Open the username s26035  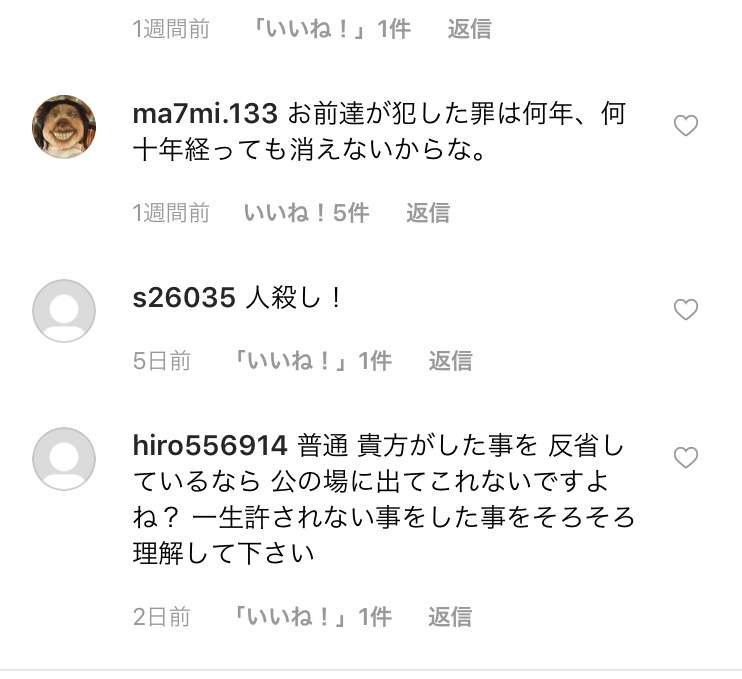184,298
